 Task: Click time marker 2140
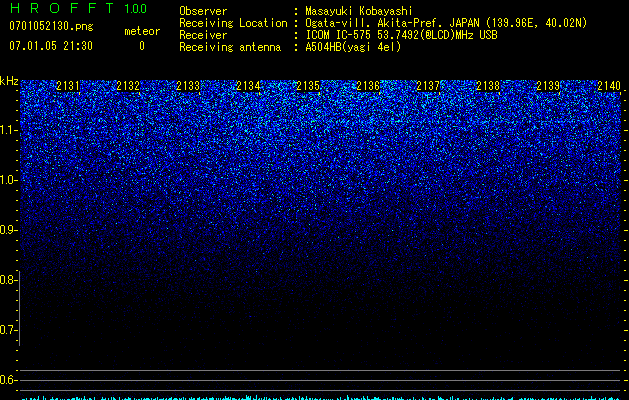pos(609,85)
